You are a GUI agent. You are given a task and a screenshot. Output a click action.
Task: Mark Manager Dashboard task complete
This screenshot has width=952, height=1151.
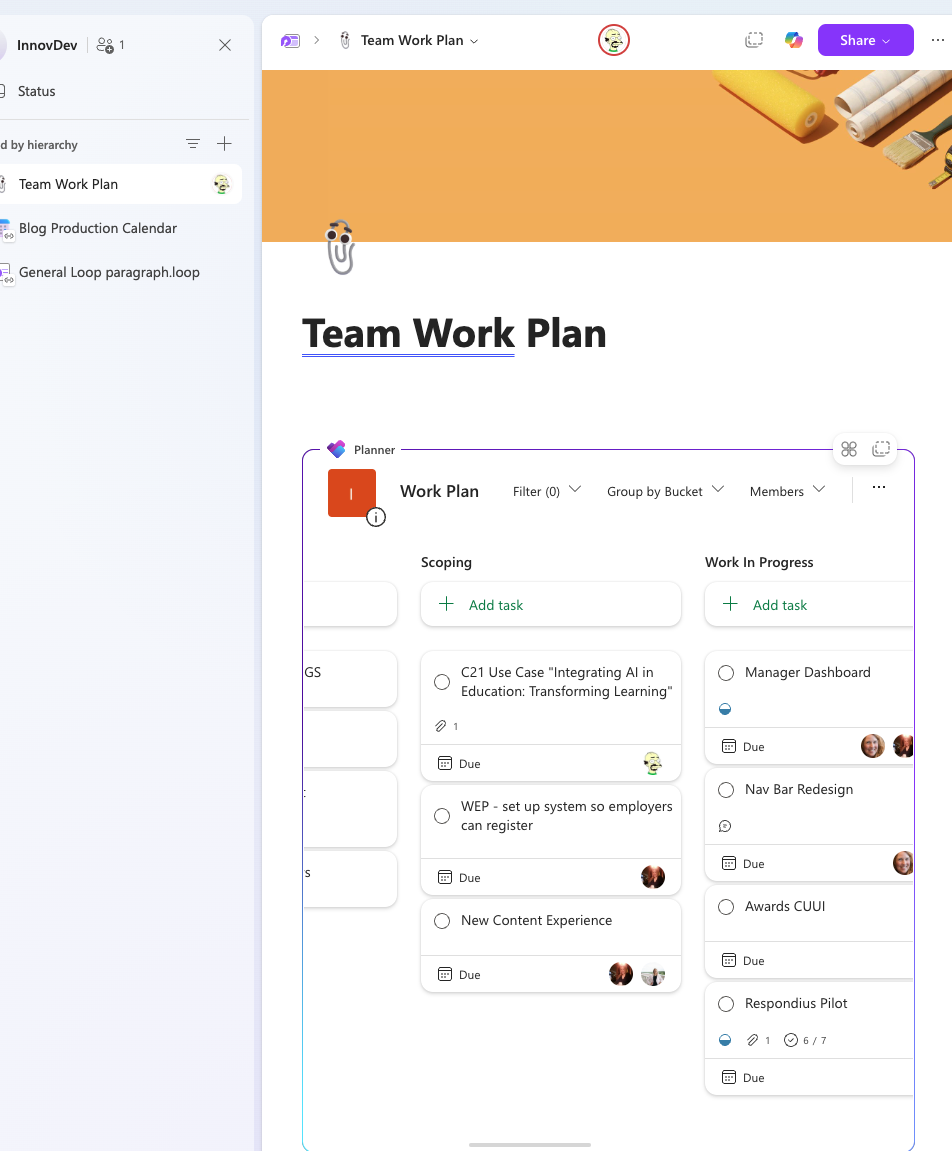coord(726,673)
